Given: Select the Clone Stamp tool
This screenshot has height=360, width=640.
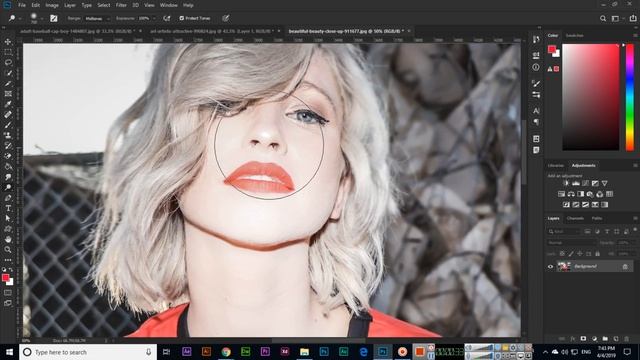Looking at the screenshot, I should point(8,135).
